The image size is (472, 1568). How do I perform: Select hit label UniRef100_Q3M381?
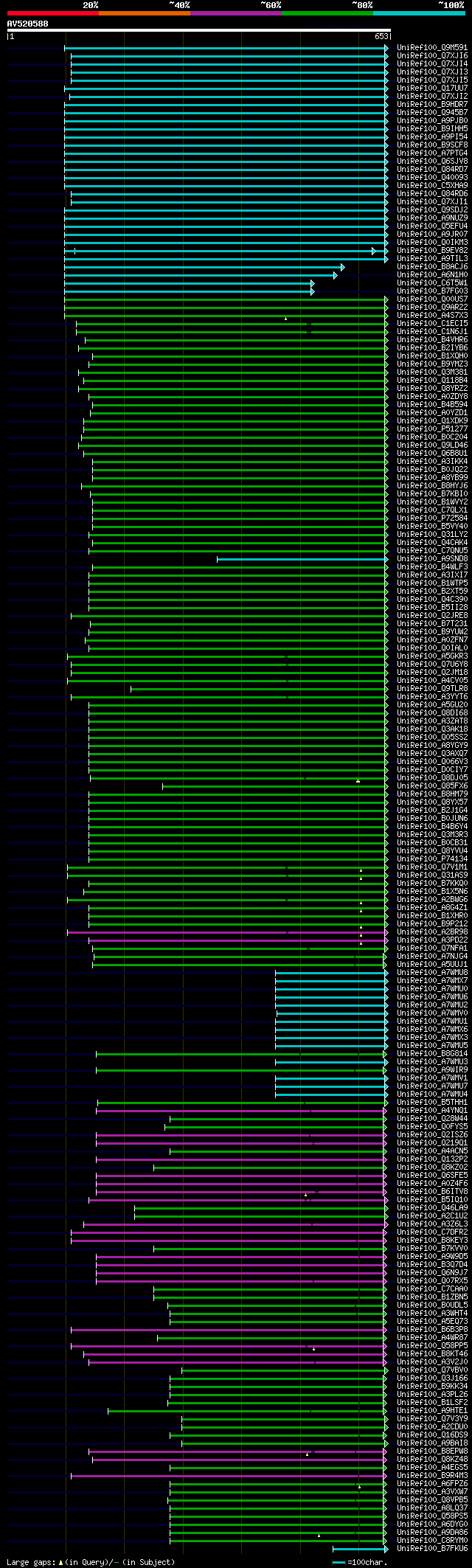[x=432, y=372]
